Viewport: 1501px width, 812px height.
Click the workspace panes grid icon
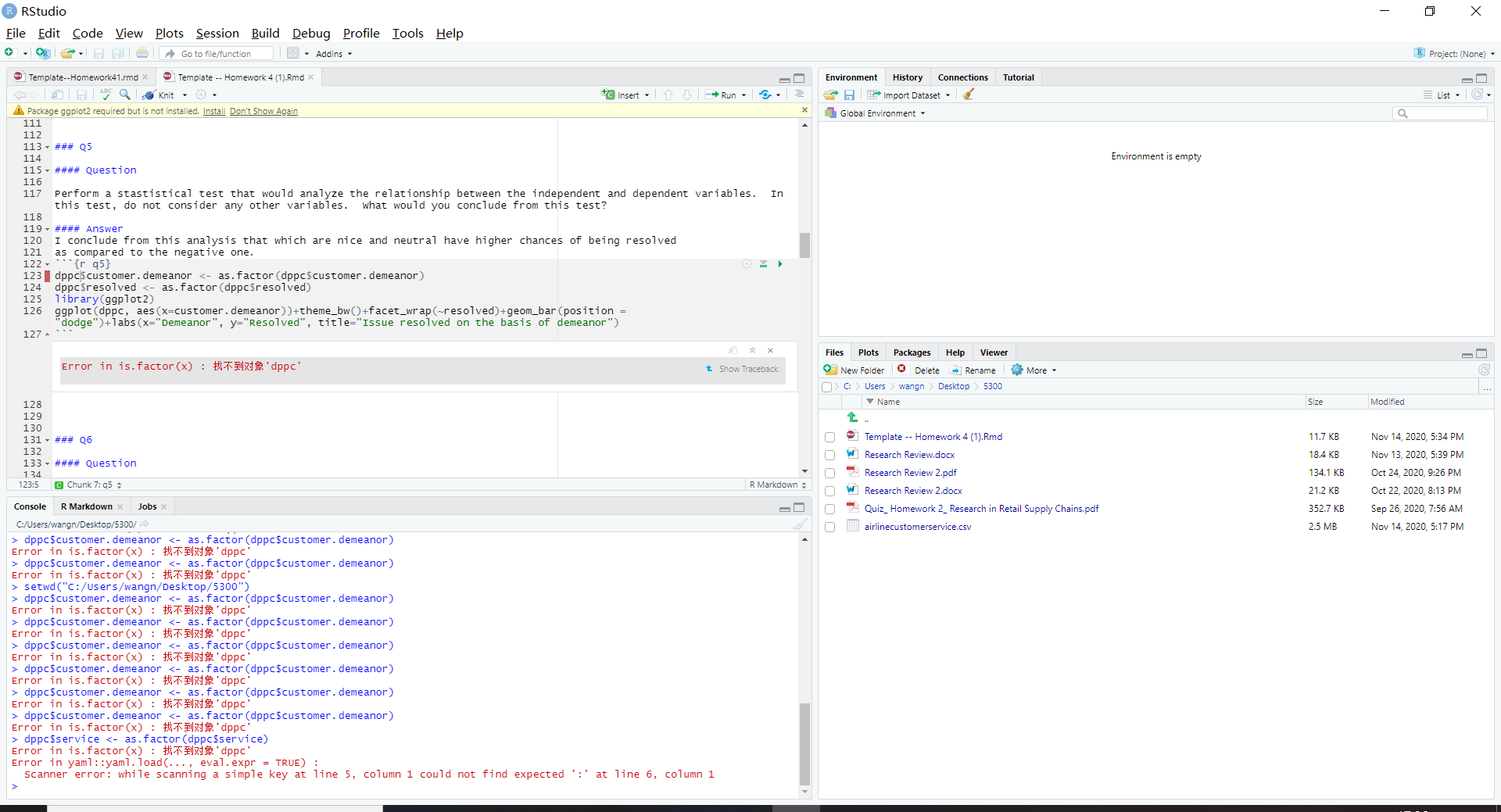click(293, 53)
